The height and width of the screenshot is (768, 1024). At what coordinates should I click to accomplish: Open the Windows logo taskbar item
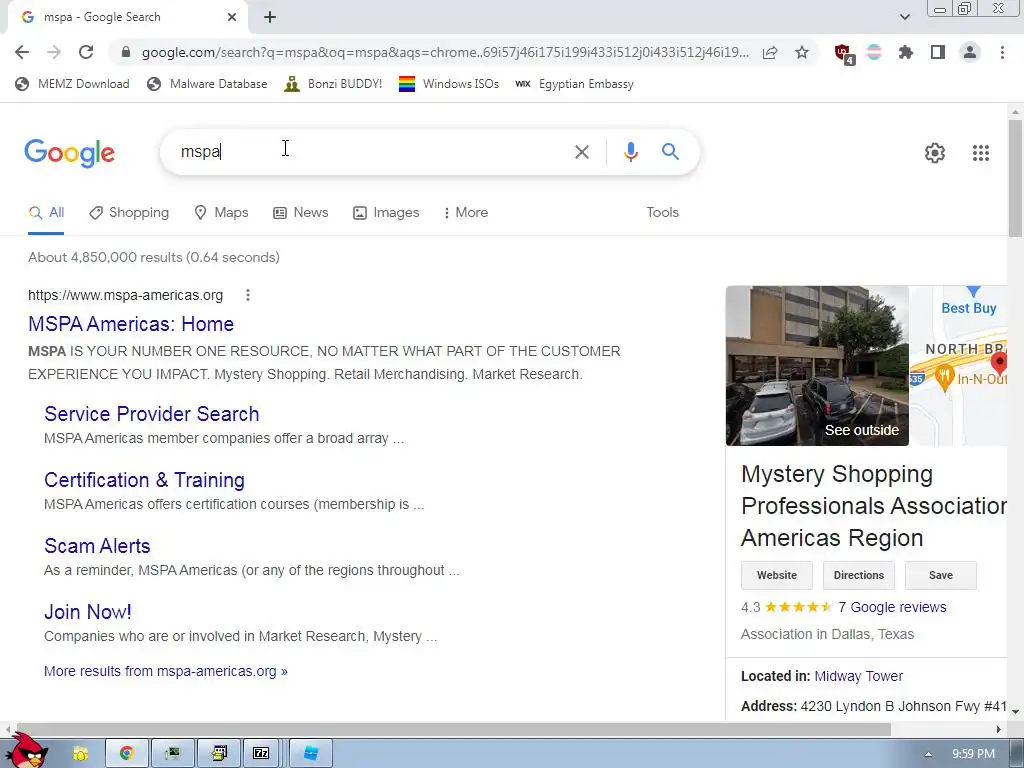click(311, 754)
